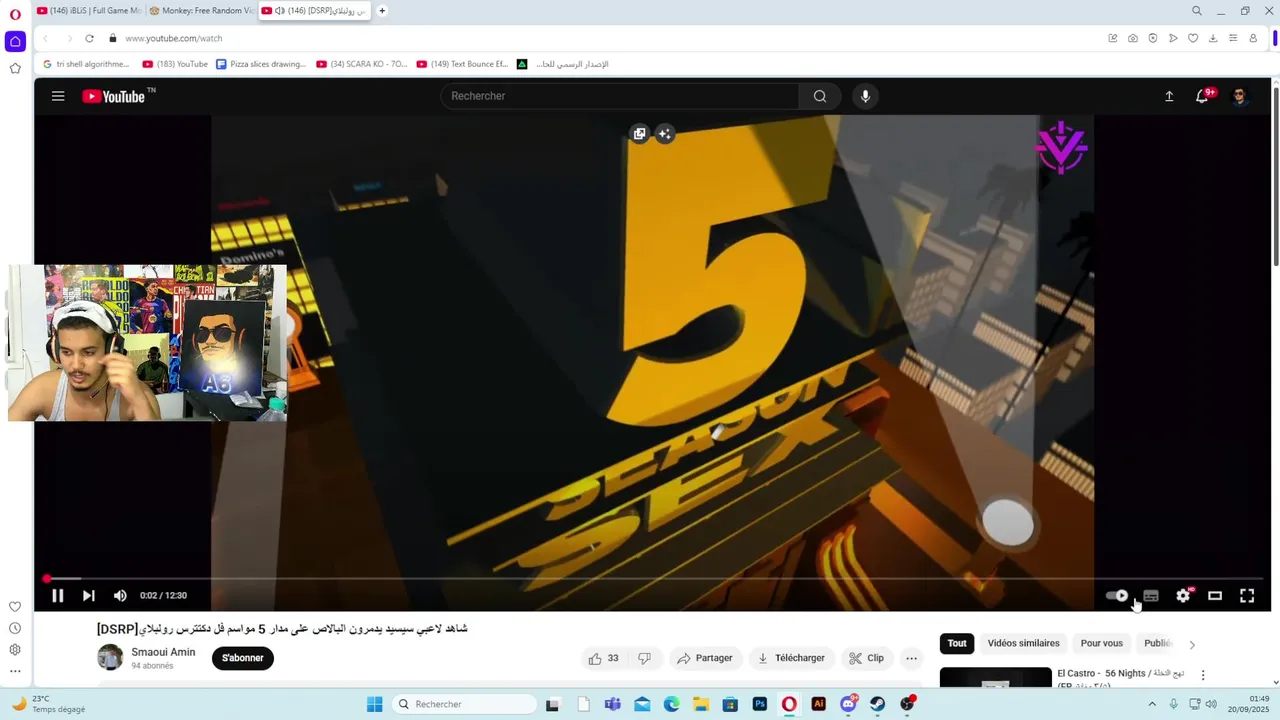Screen dimensions: 1280x720
Task: Open the taskbar clock showing 01:49
Action: (1259, 704)
